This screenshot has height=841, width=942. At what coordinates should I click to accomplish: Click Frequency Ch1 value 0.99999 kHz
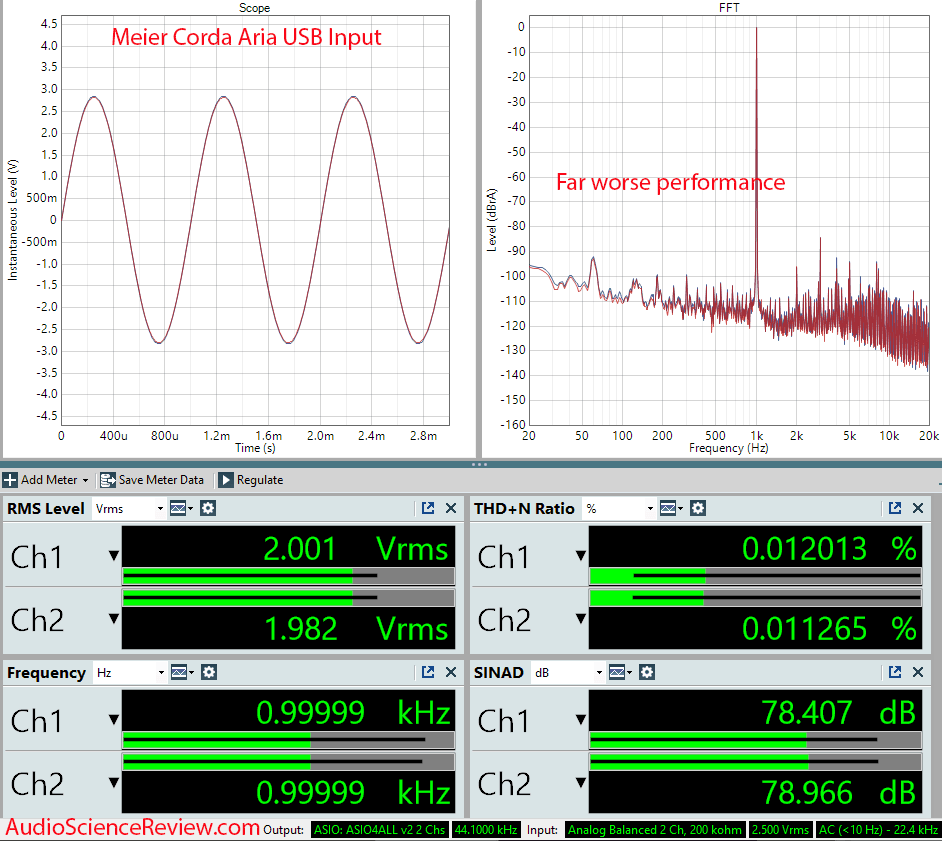point(353,713)
